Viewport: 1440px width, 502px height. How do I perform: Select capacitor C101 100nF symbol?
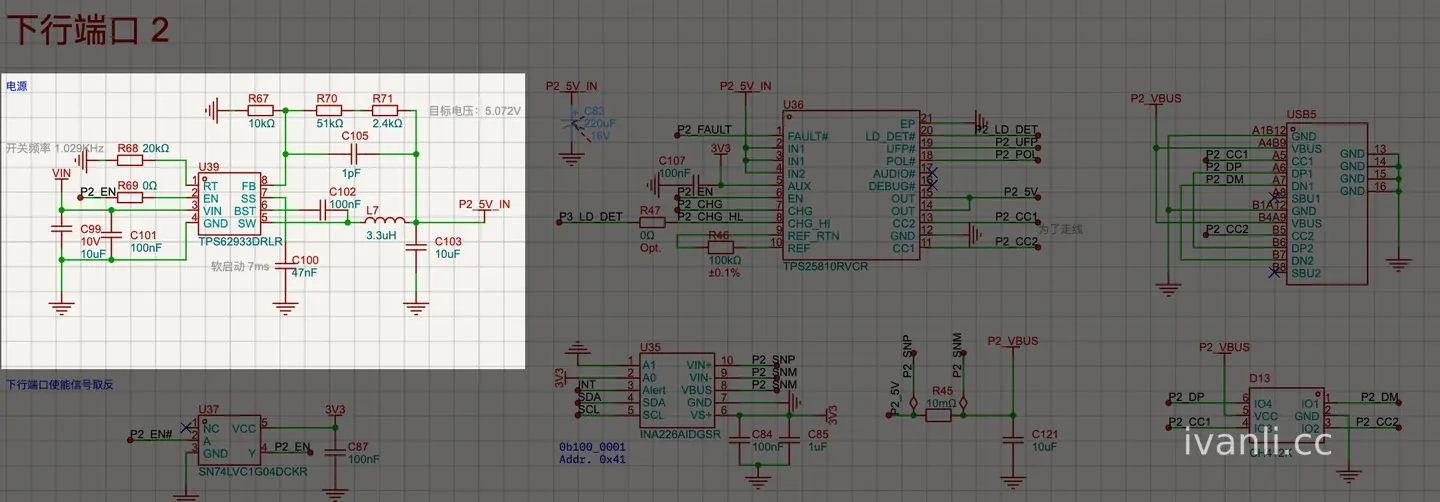pyautogui.click(x=111, y=233)
